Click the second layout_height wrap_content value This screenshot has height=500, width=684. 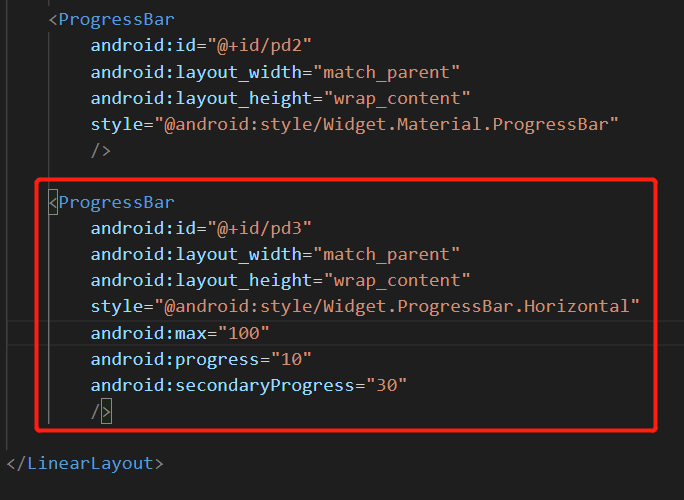[x=397, y=281]
